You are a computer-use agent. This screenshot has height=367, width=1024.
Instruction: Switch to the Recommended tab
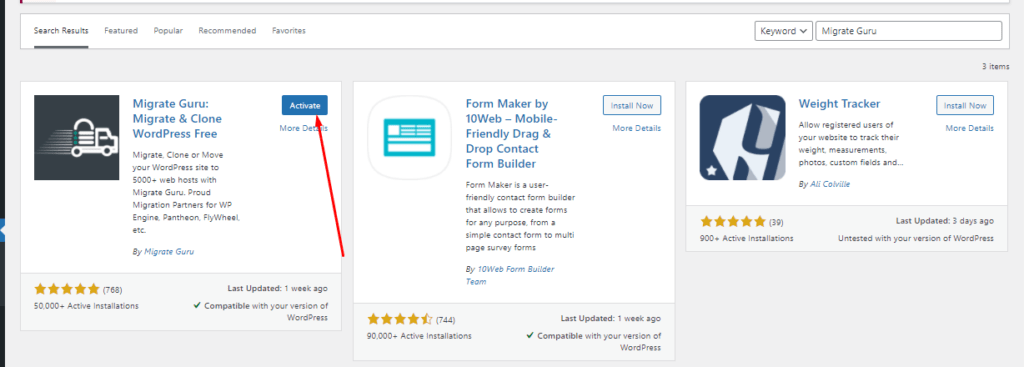227,31
